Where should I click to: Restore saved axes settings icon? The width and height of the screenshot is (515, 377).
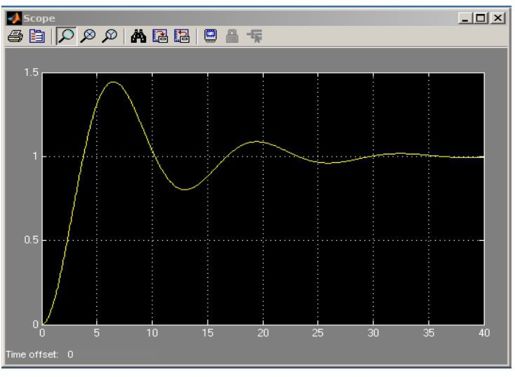coord(182,36)
